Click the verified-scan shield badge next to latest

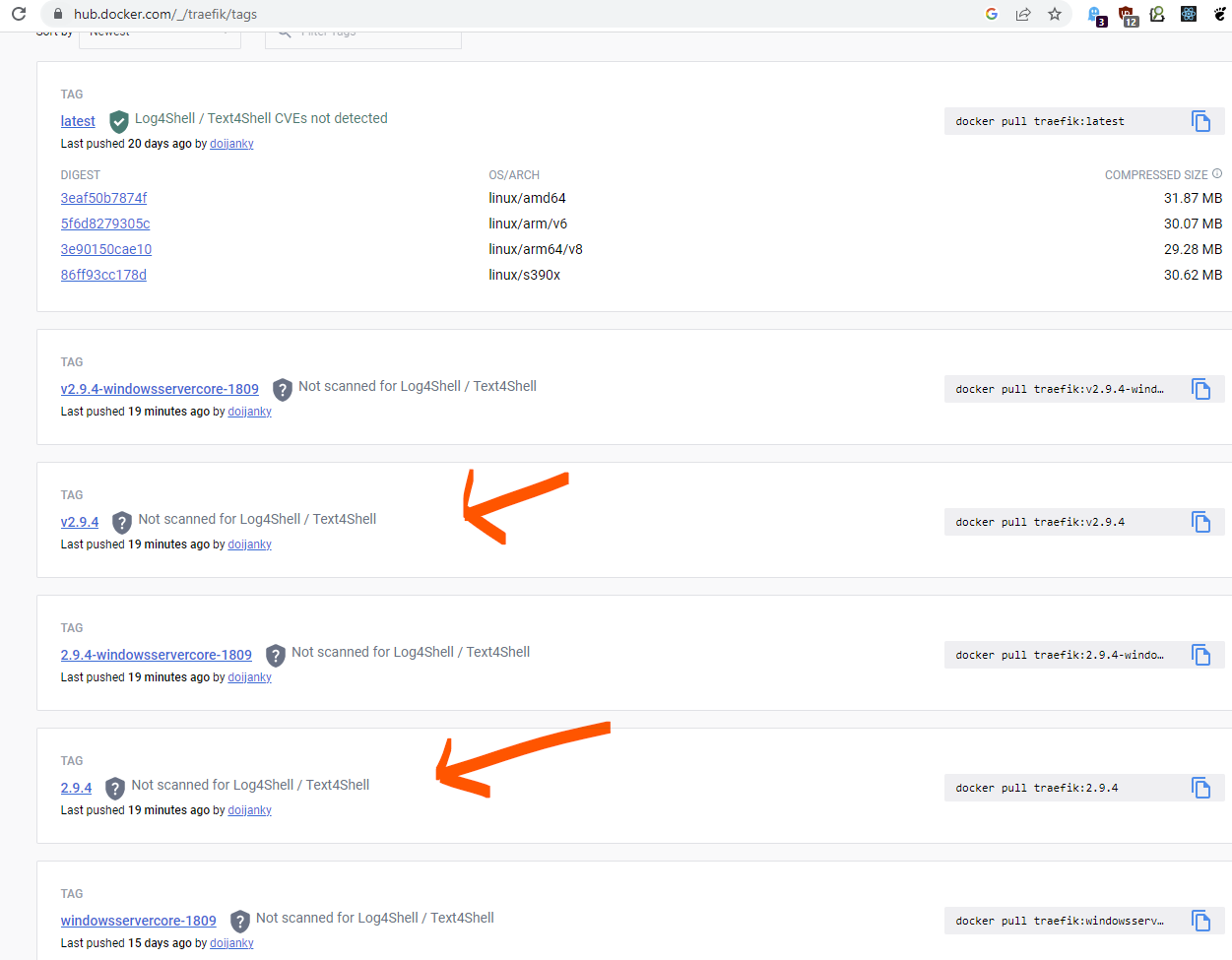(118, 121)
